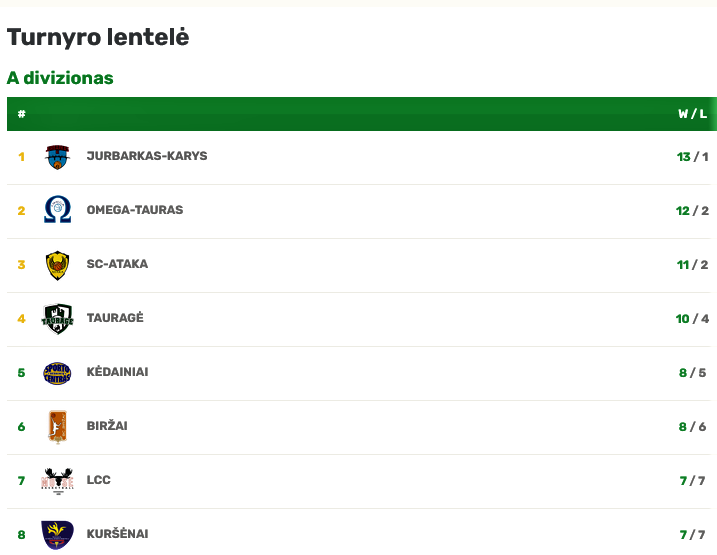Click the # rank column header

tap(21, 114)
